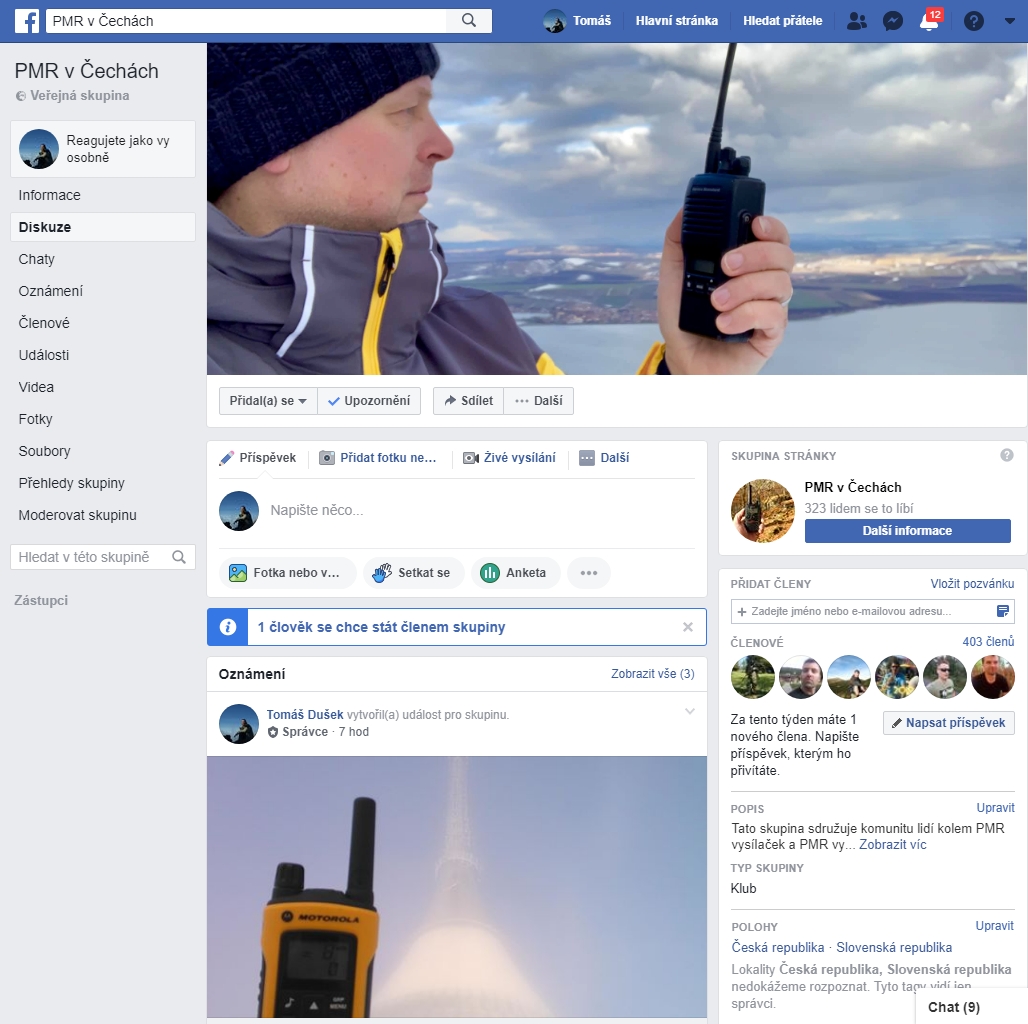
Task: Dismiss the membership request banner
Action: pos(688,627)
